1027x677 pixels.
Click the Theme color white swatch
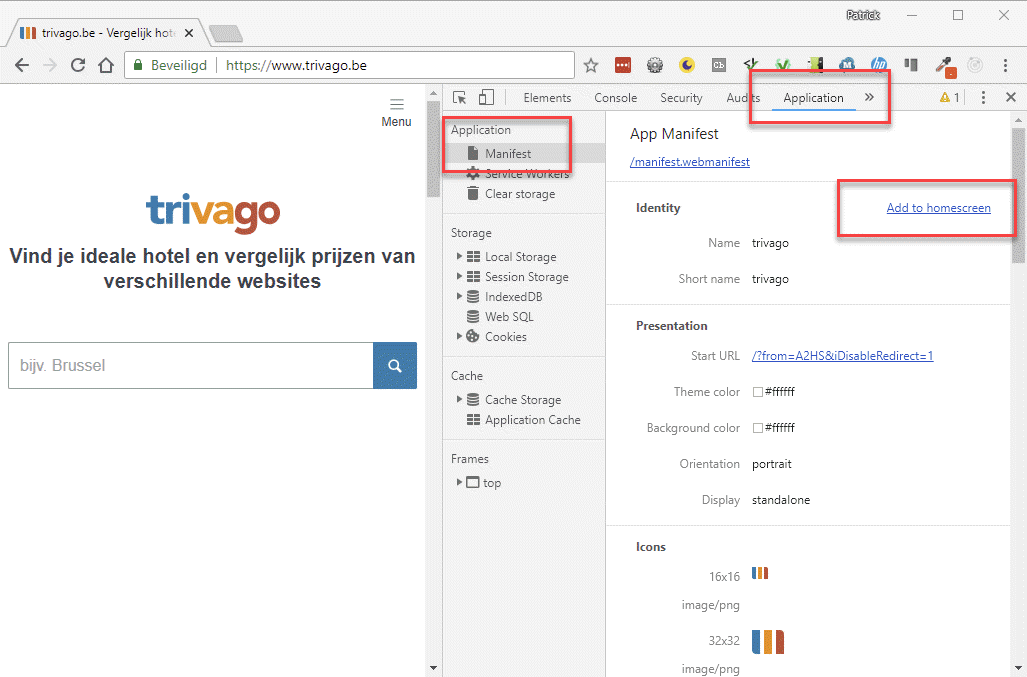coord(758,392)
